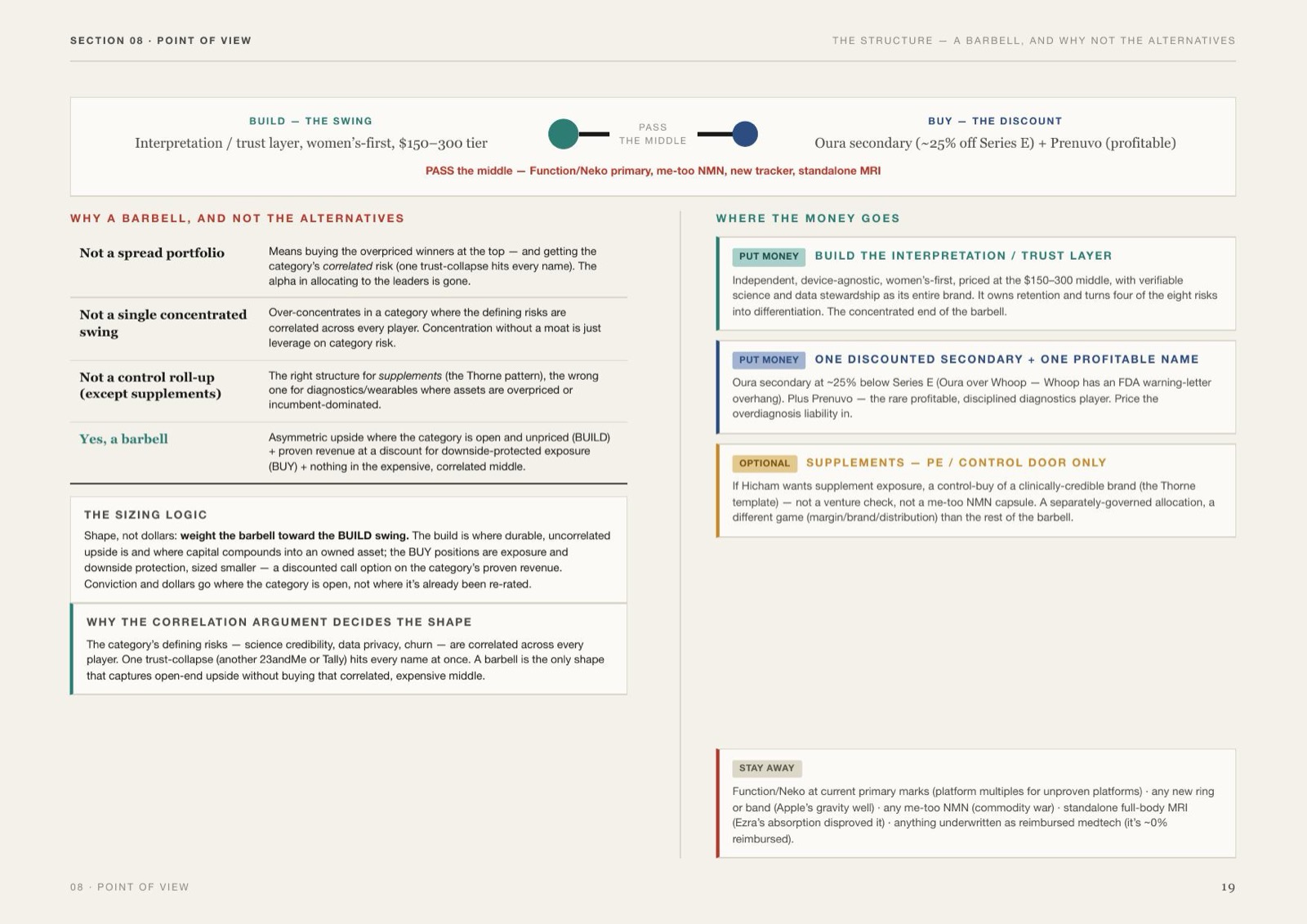Click the teal PUT MONEY badge
This screenshot has width=1307, height=924.
pos(769,257)
